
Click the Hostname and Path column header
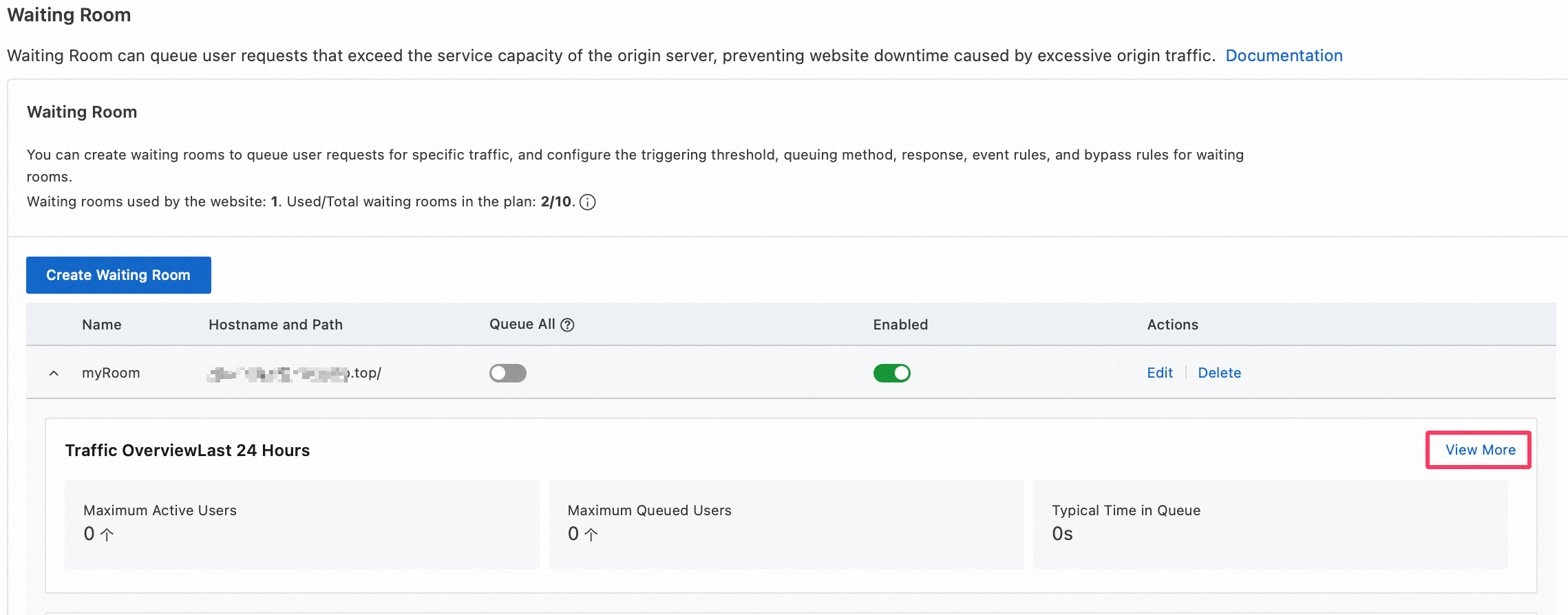[275, 325]
